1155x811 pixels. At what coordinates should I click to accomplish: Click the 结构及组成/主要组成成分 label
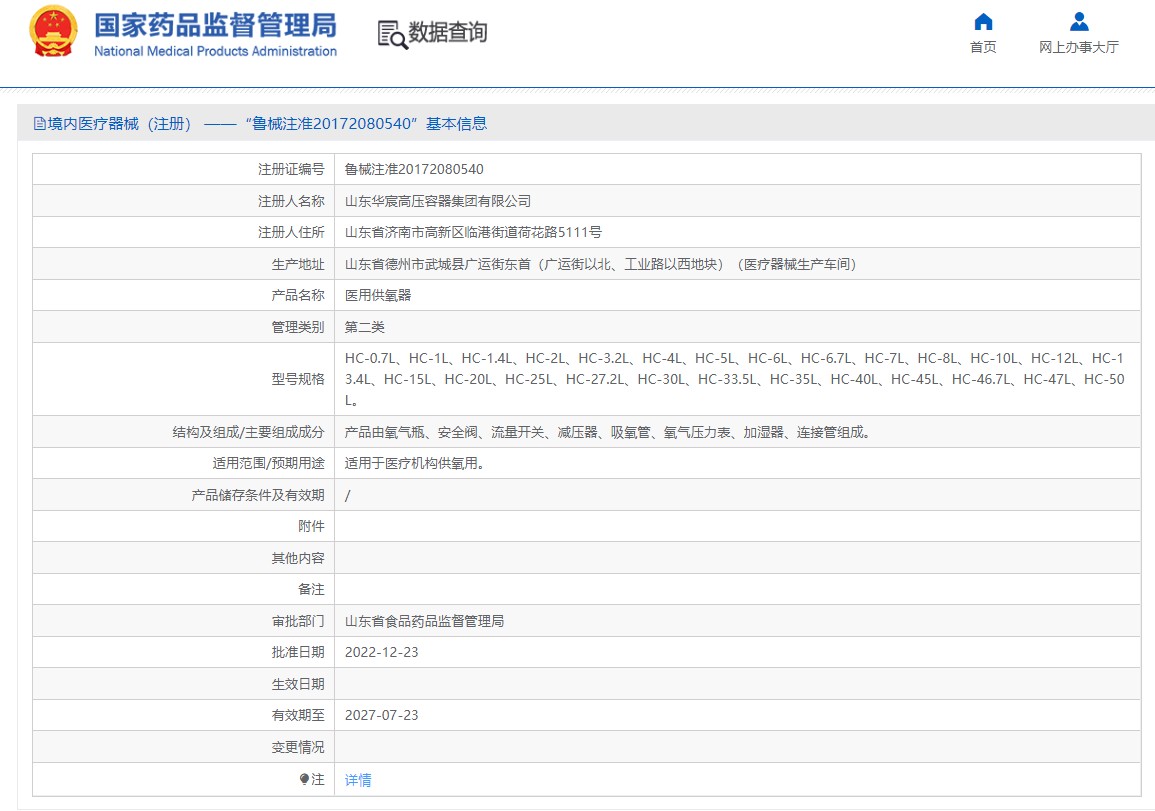pos(248,432)
